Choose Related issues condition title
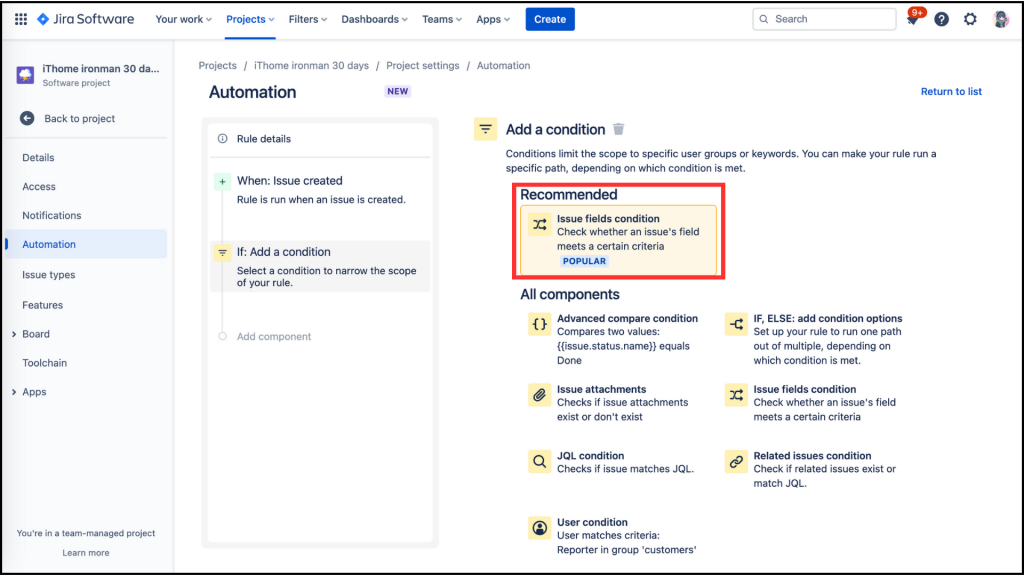This screenshot has width=1024, height=576. [x=812, y=456]
